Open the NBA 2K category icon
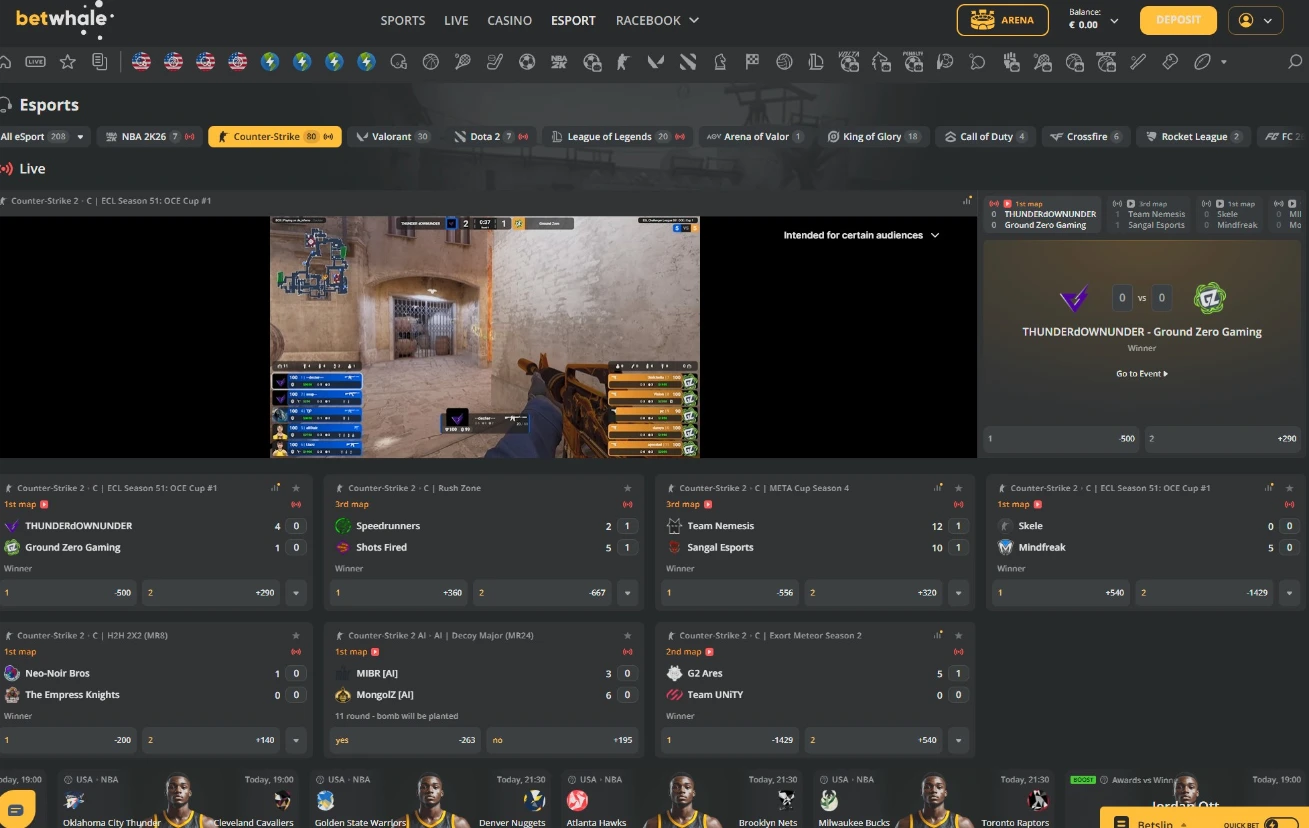 [557, 62]
